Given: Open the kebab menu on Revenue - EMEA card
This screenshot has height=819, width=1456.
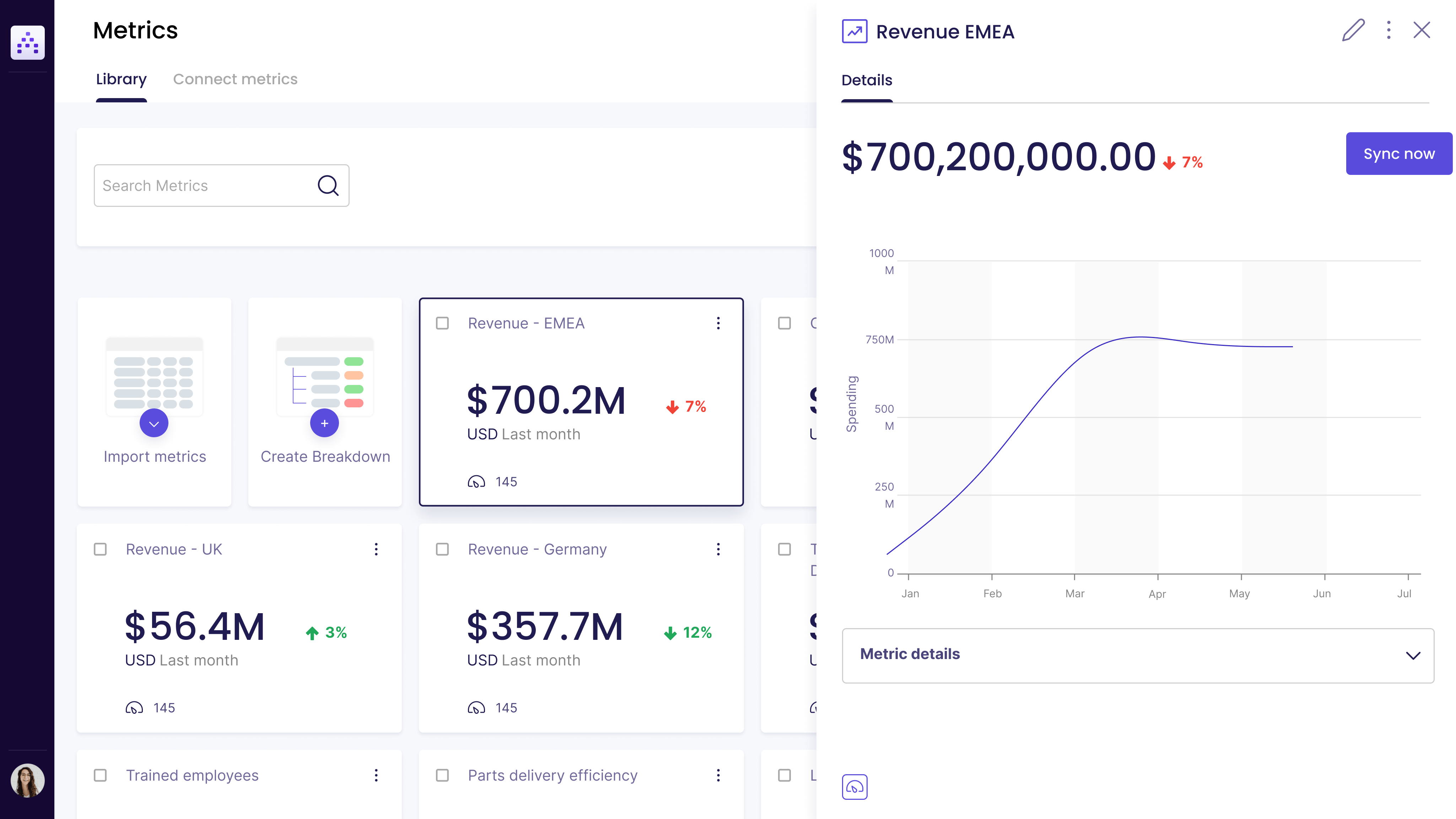Looking at the screenshot, I should point(718,323).
